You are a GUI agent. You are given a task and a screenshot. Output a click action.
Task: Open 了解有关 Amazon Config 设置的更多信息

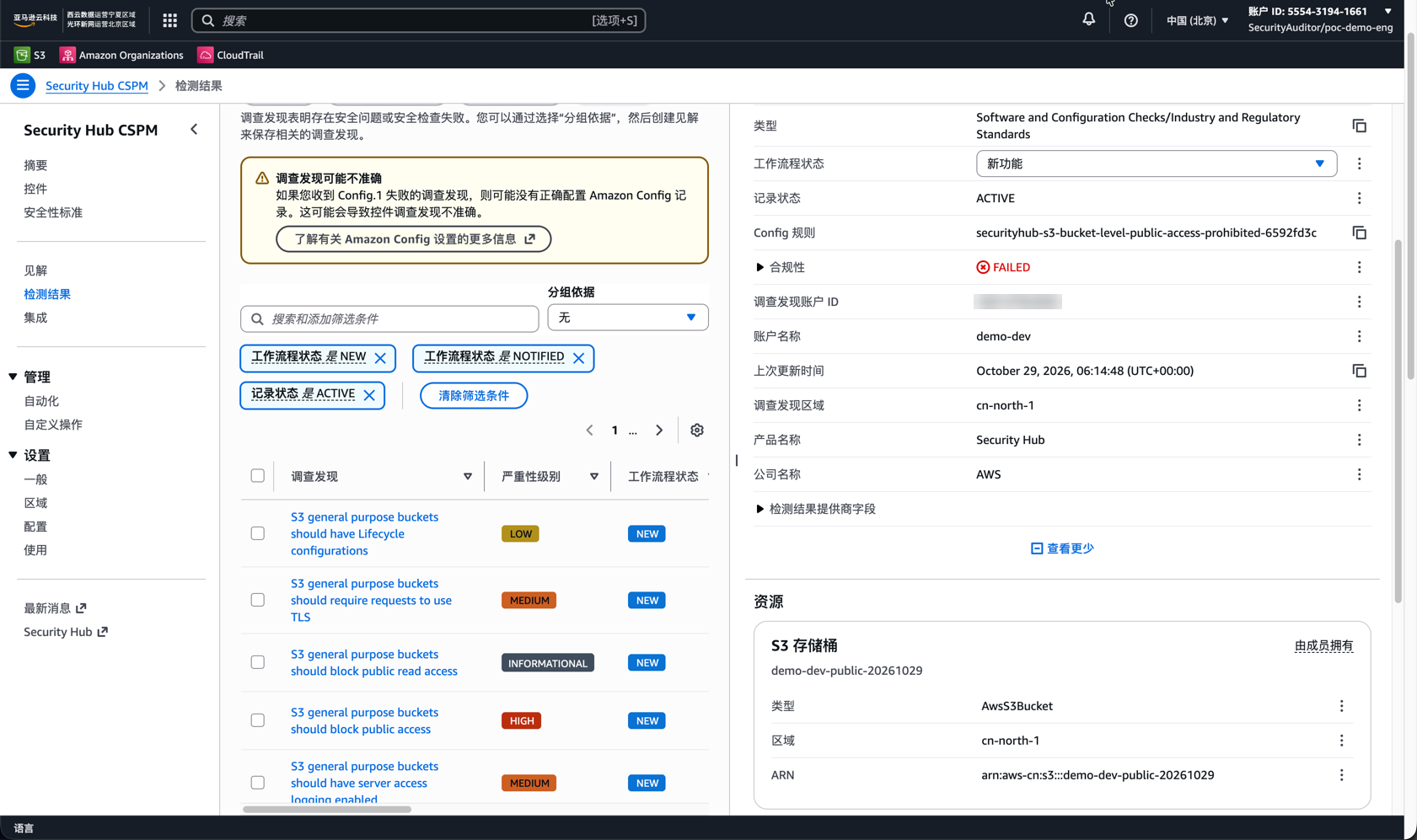tap(414, 239)
